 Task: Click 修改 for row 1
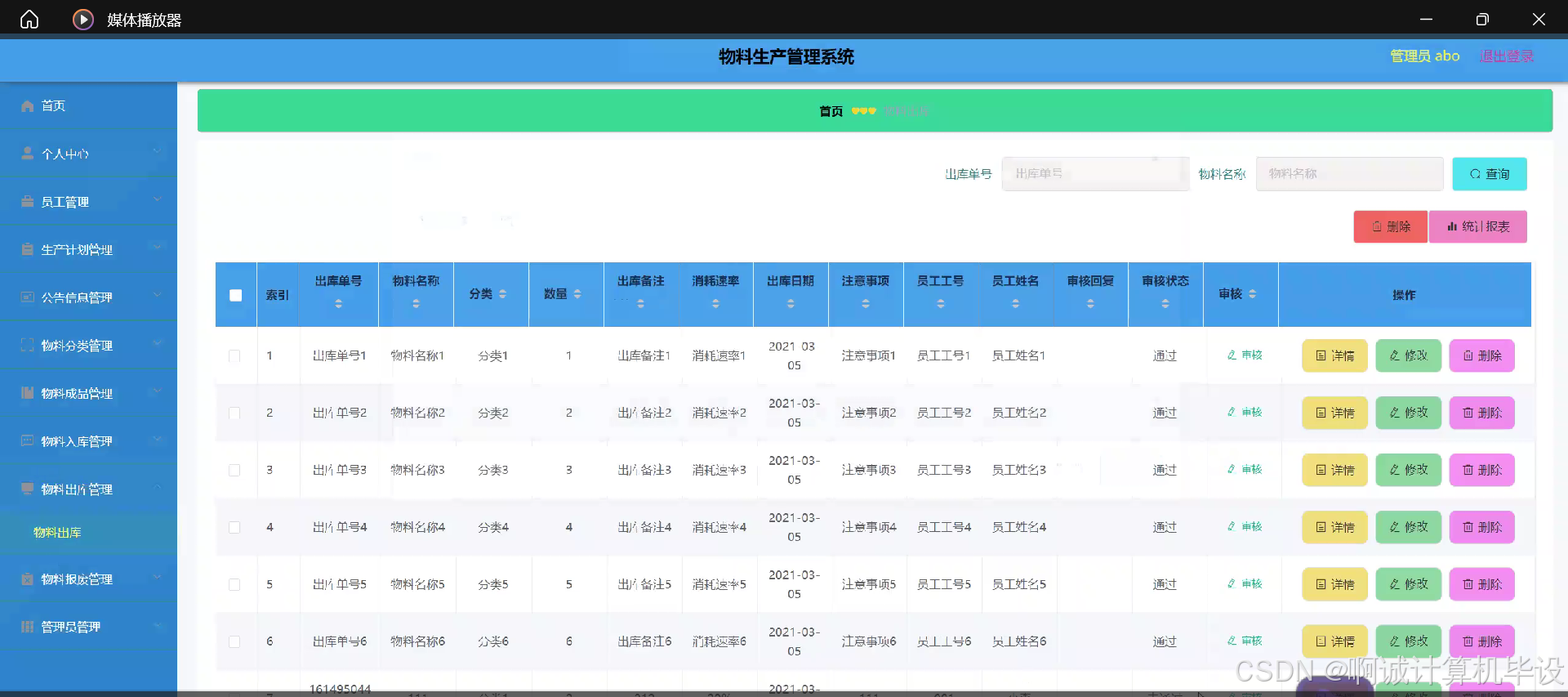(1409, 355)
